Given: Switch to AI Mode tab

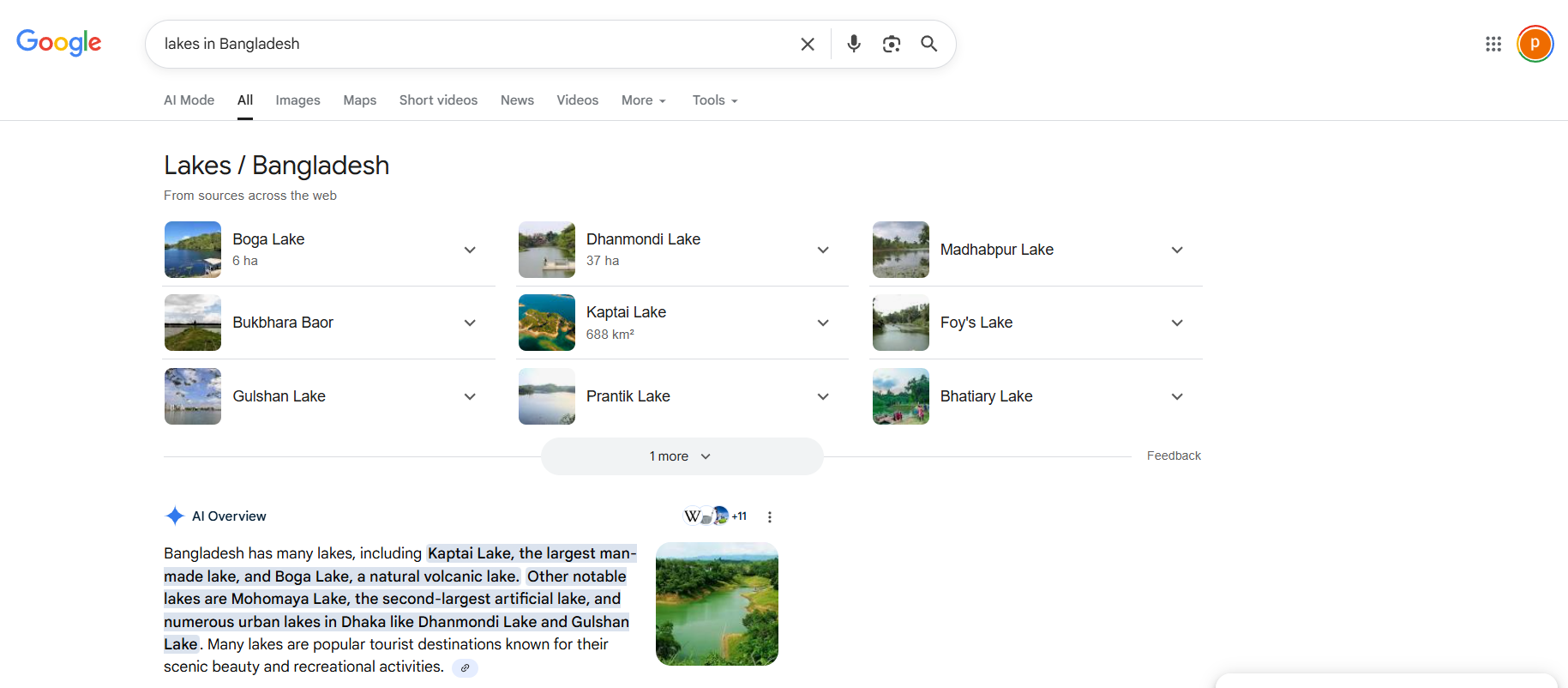Looking at the screenshot, I should tap(189, 100).
